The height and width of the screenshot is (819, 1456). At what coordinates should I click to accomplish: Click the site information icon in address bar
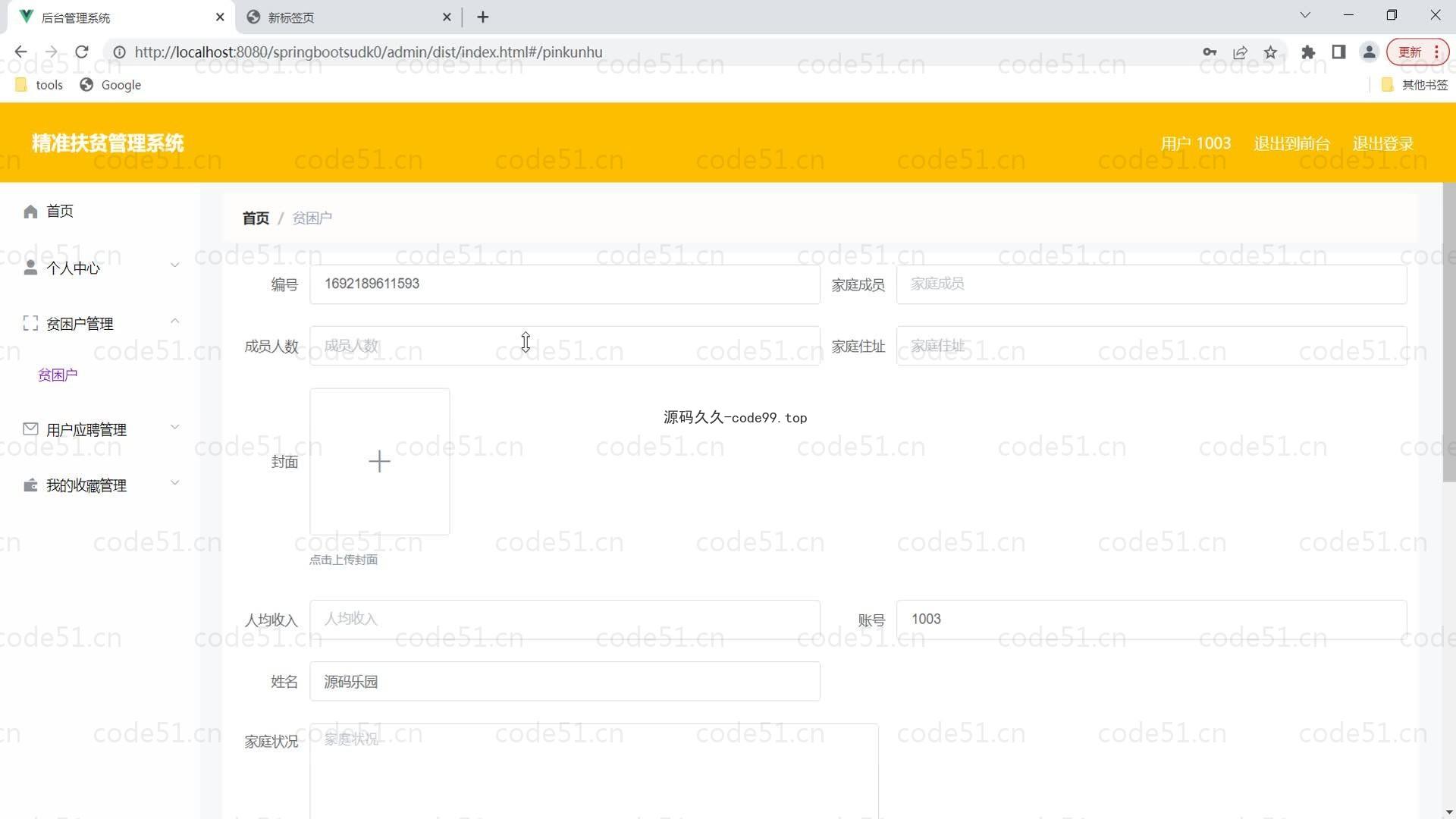(x=120, y=52)
